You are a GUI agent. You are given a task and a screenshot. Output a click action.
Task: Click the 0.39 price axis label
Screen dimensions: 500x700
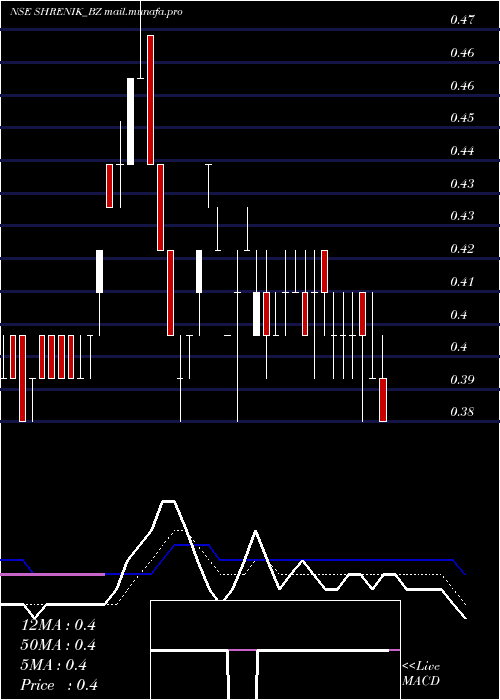pos(462,380)
